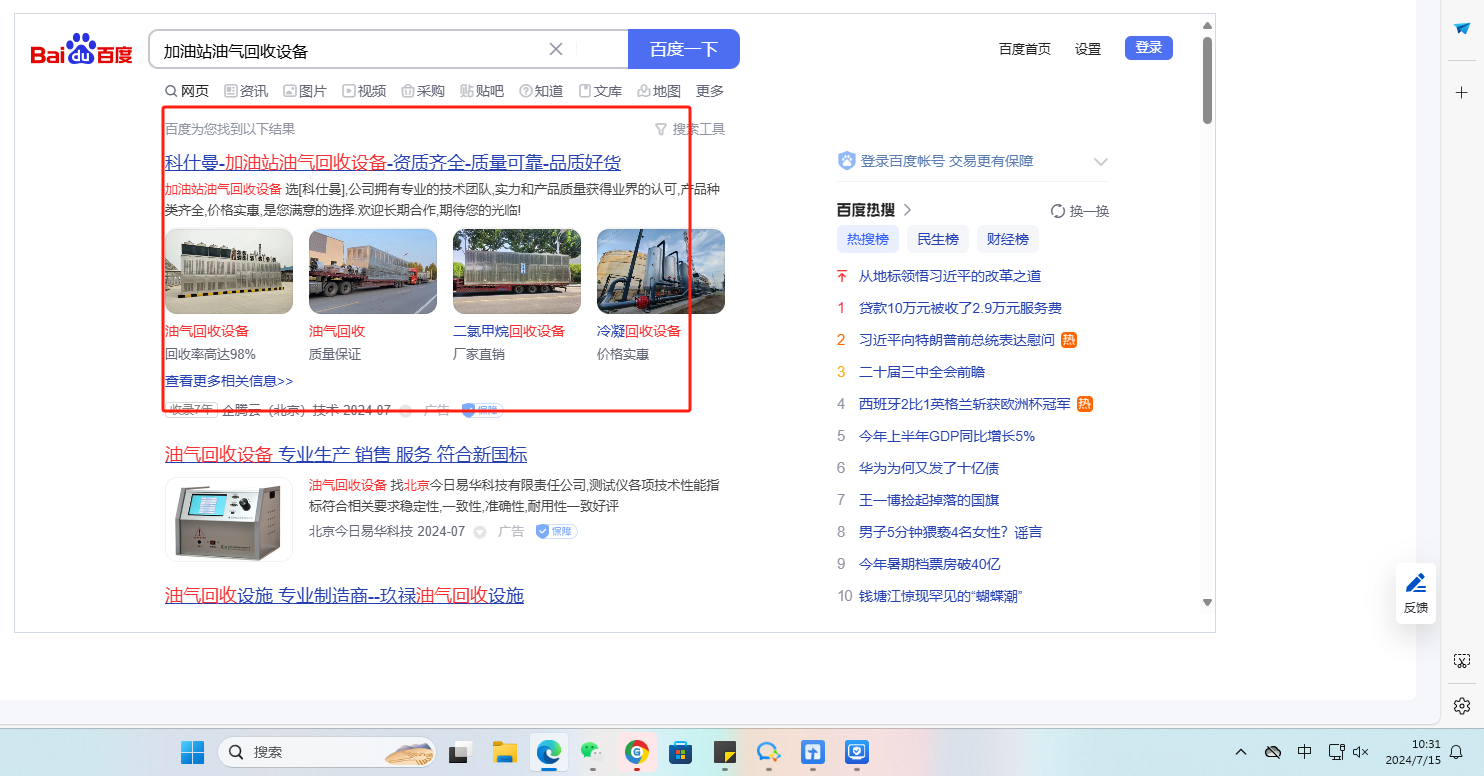Open the 查看更多相关信息 link
Image resolution: width=1484 pixels, height=776 pixels.
pos(229,381)
